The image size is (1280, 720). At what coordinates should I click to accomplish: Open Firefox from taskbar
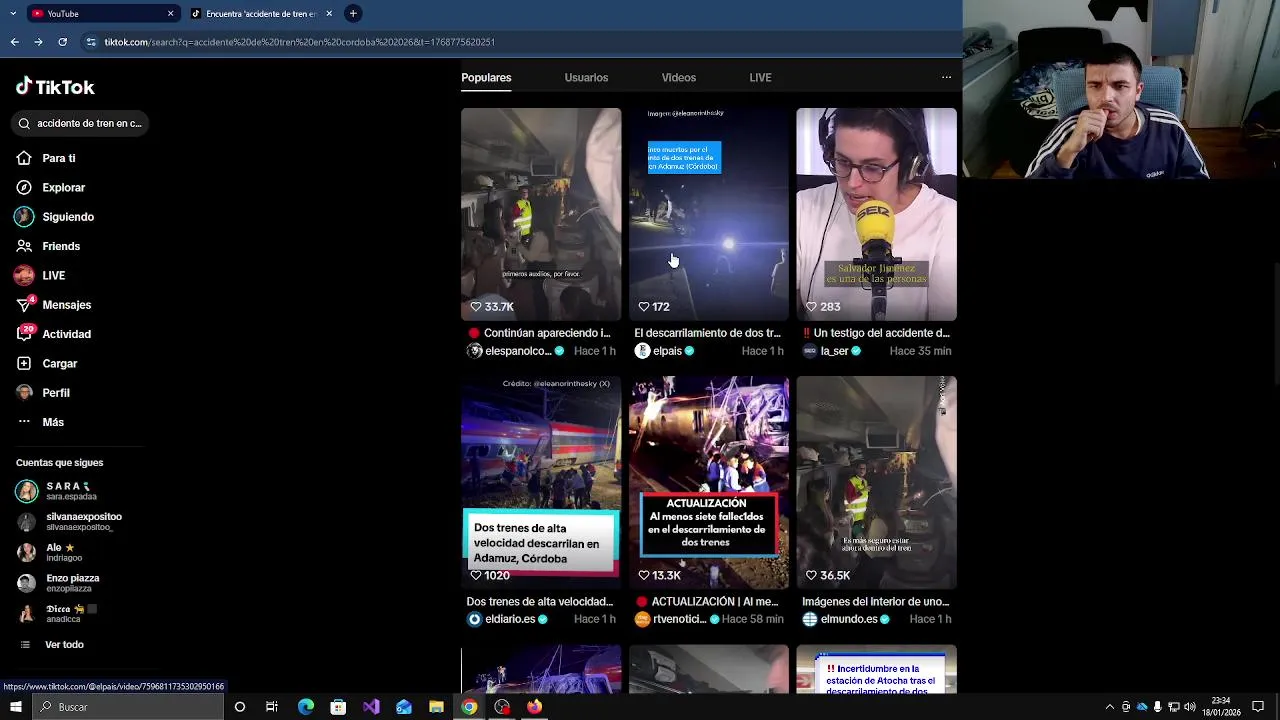[x=535, y=707]
